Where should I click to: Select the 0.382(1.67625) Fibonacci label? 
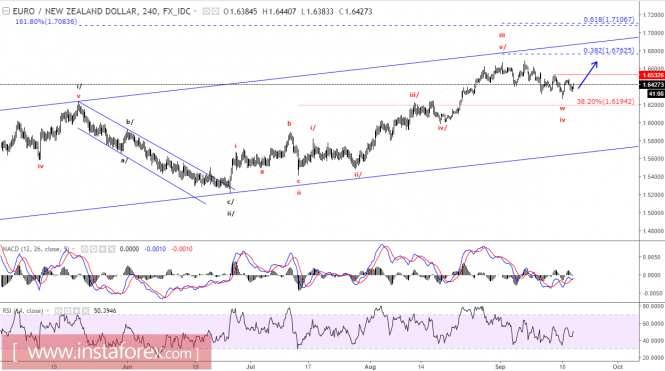coord(609,50)
